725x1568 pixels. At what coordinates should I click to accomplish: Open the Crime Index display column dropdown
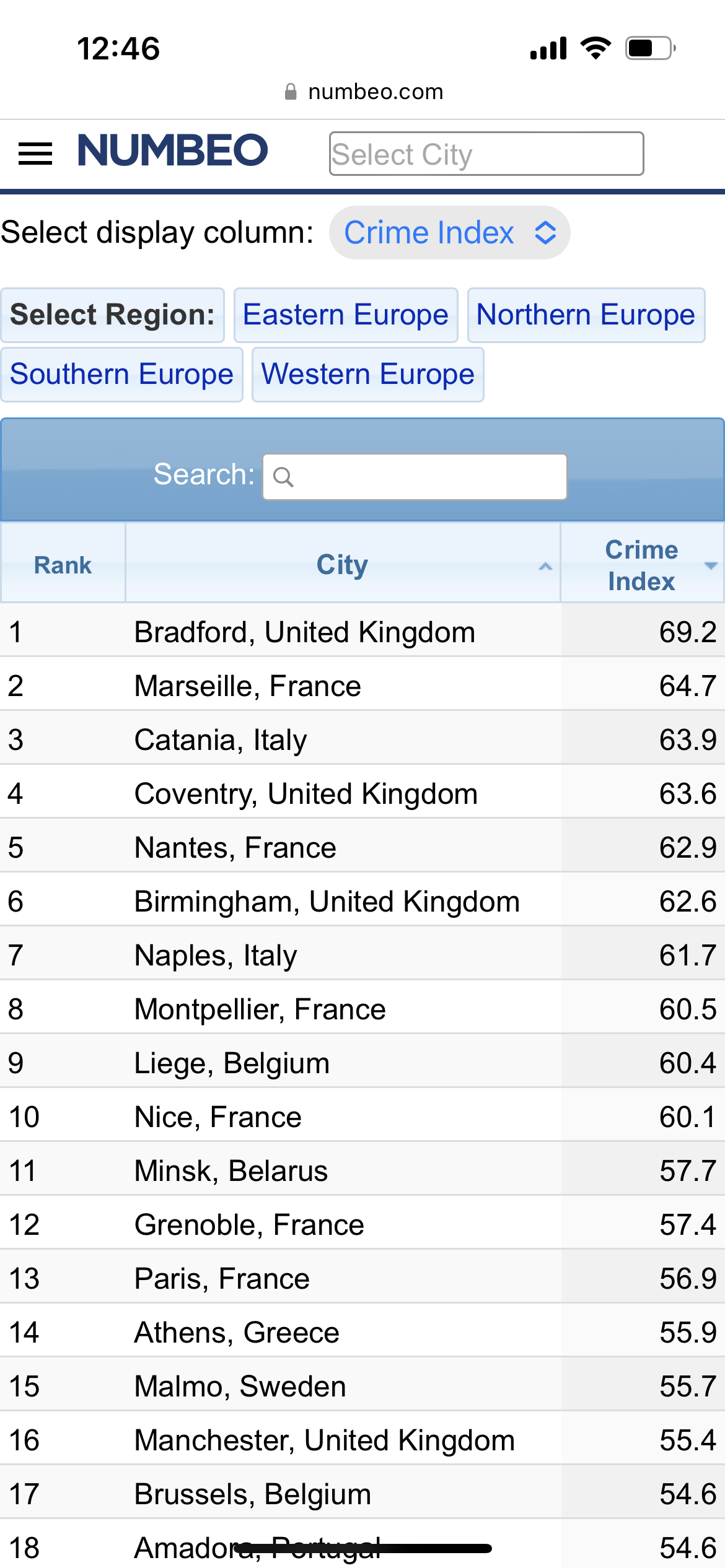(449, 233)
